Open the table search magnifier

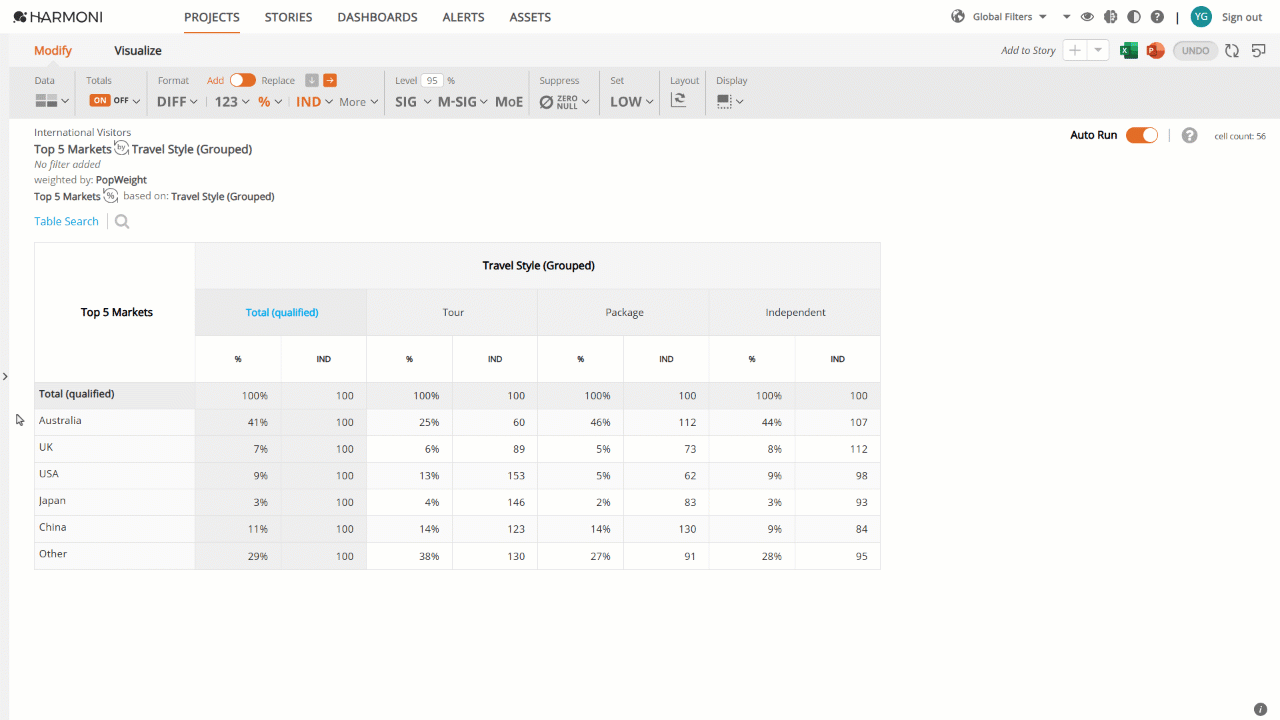[x=122, y=222]
